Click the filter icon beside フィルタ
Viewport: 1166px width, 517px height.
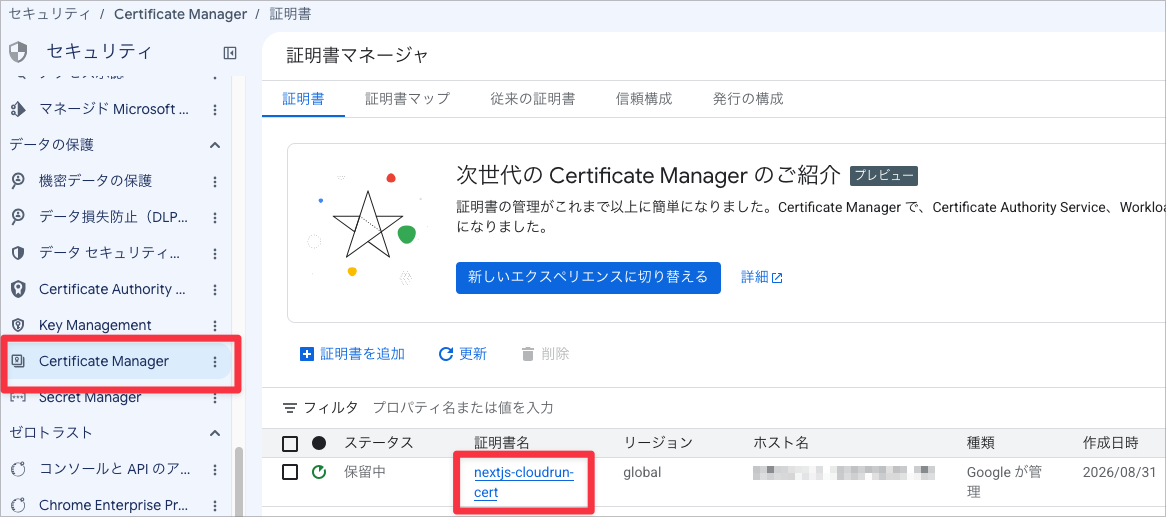click(x=290, y=408)
